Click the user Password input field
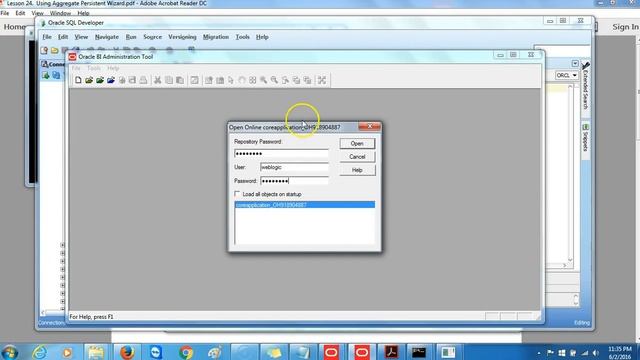 click(294, 180)
